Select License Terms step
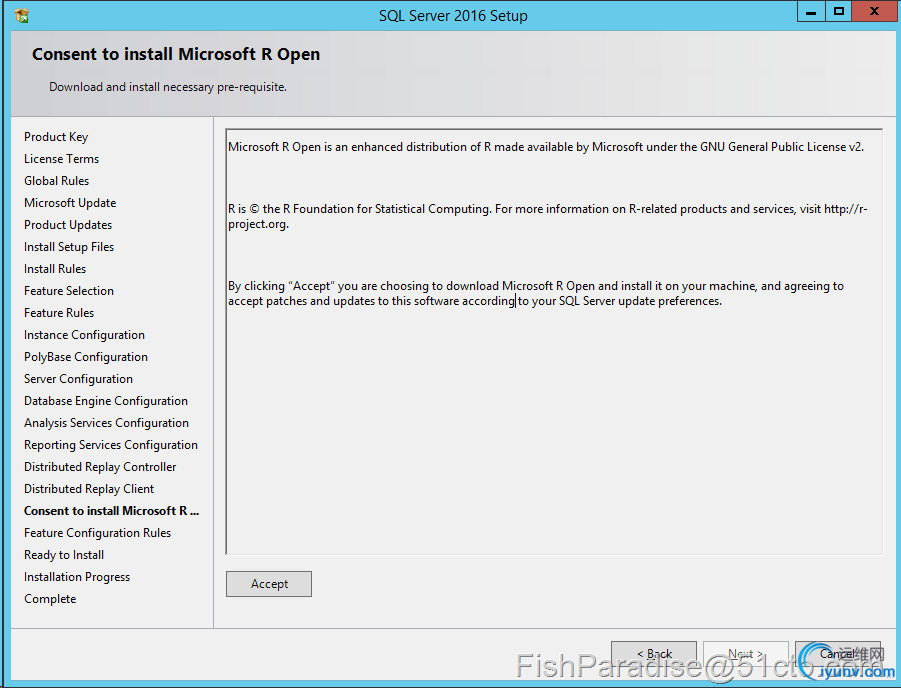The width and height of the screenshot is (901, 688). click(61, 159)
